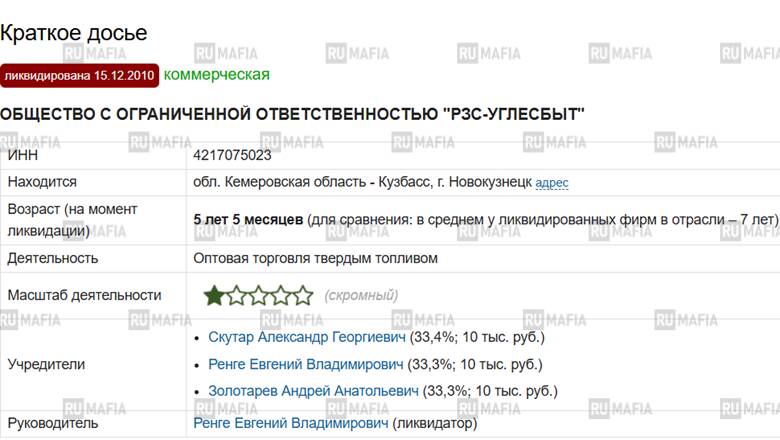Click the INN number 4217075023
The image size is (780, 440).
232,155
